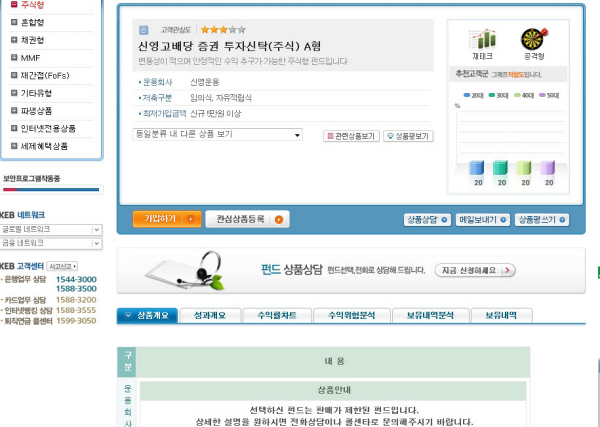This screenshot has width=600, height=427.
Task: Click the 사고신고 button beside KEB 고객센터
Action: [62, 266]
